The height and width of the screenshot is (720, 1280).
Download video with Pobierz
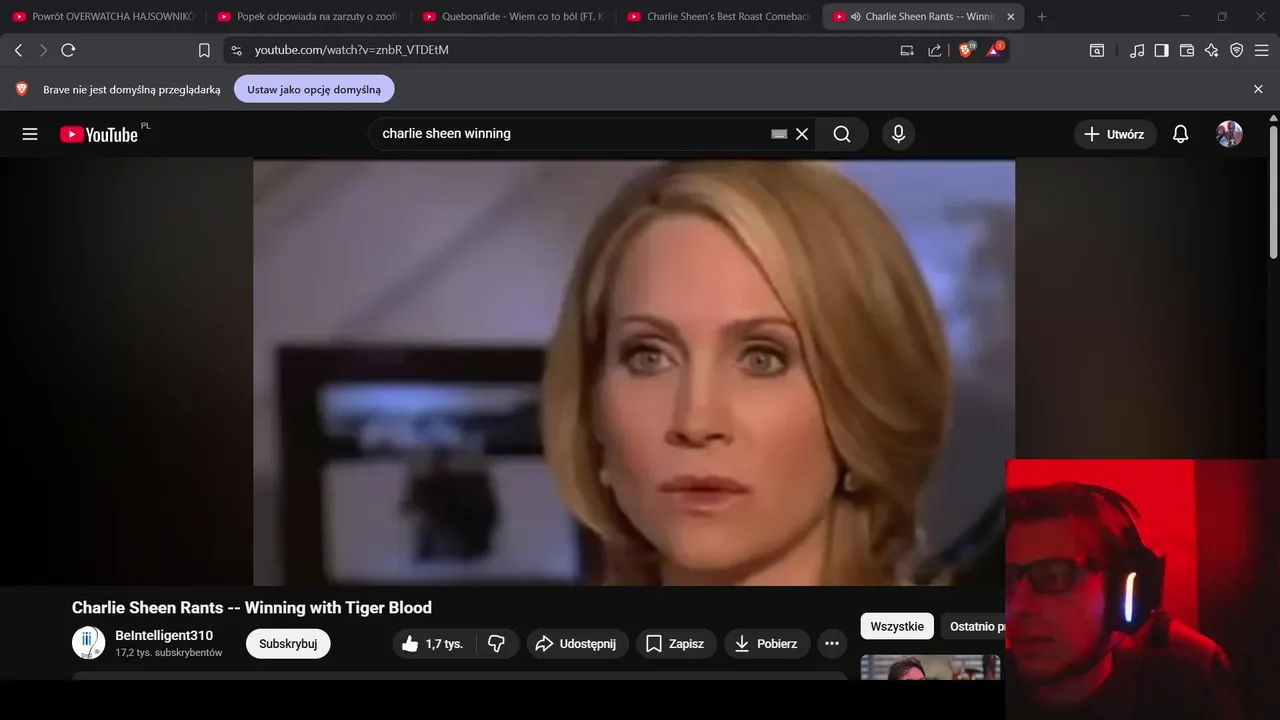point(766,644)
